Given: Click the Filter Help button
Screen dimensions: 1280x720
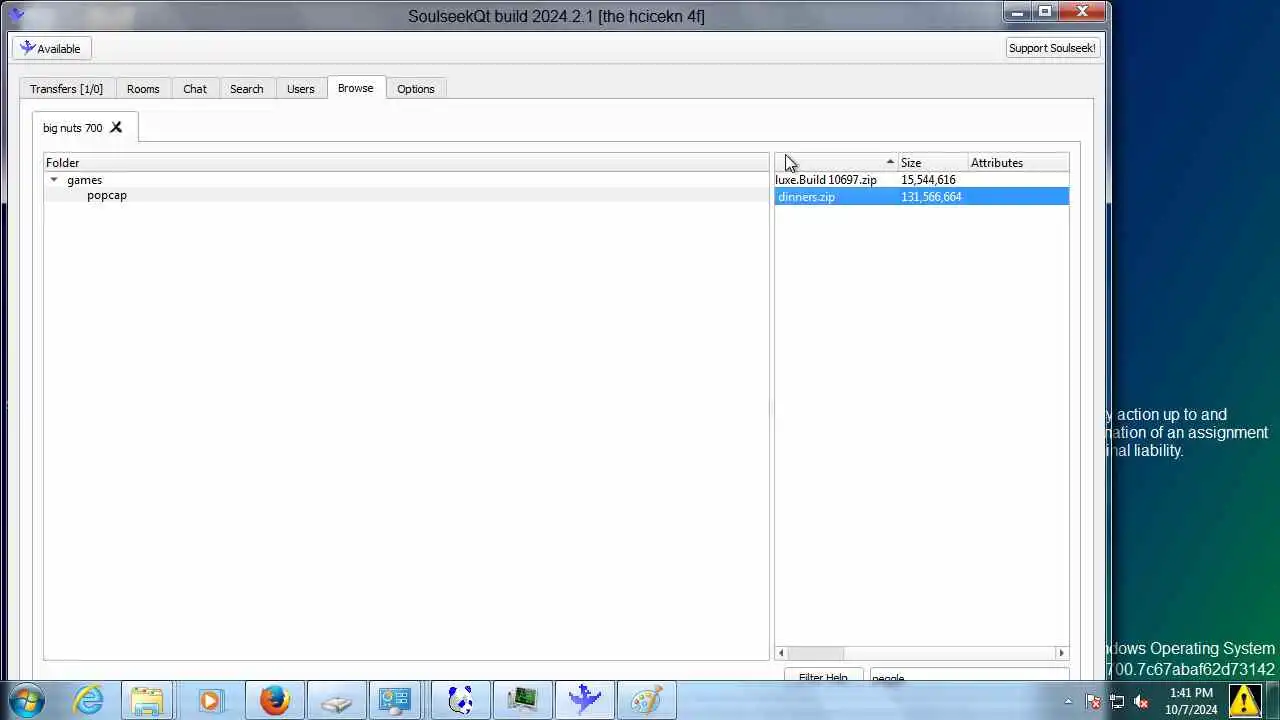Looking at the screenshot, I should coord(823,677).
